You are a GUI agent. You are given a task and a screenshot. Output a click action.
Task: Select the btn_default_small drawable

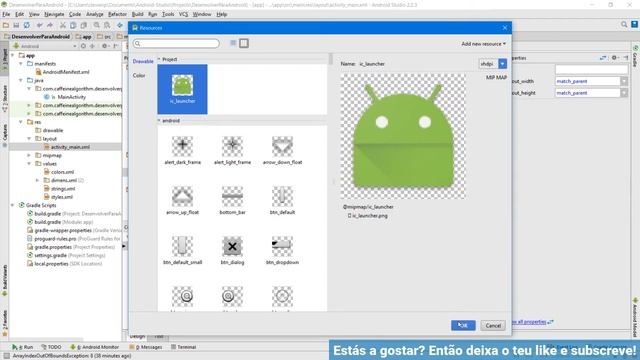(182, 250)
